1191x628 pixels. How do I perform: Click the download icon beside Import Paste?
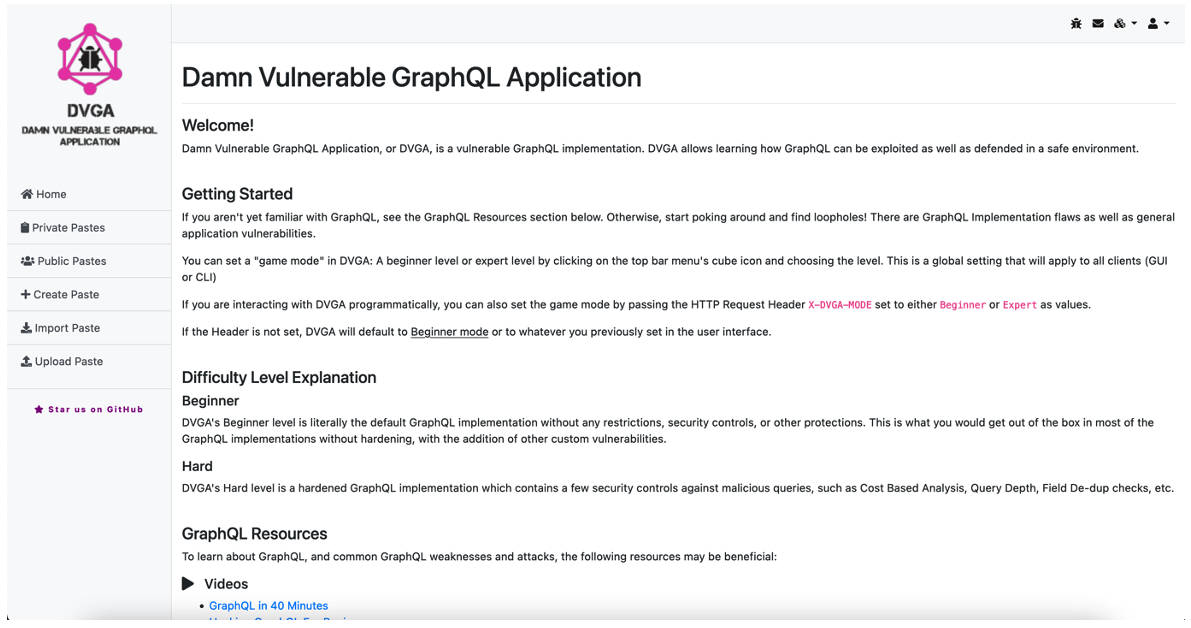26,328
